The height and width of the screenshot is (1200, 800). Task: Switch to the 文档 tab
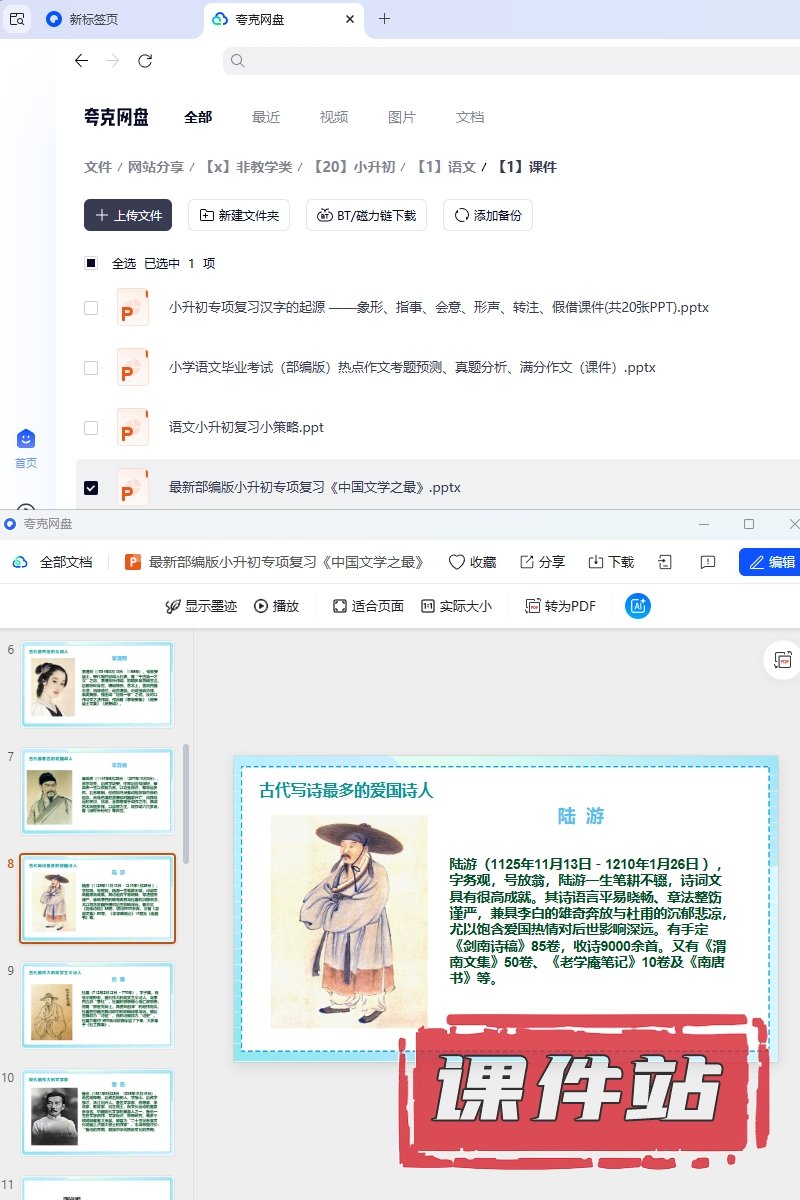pos(470,117)
